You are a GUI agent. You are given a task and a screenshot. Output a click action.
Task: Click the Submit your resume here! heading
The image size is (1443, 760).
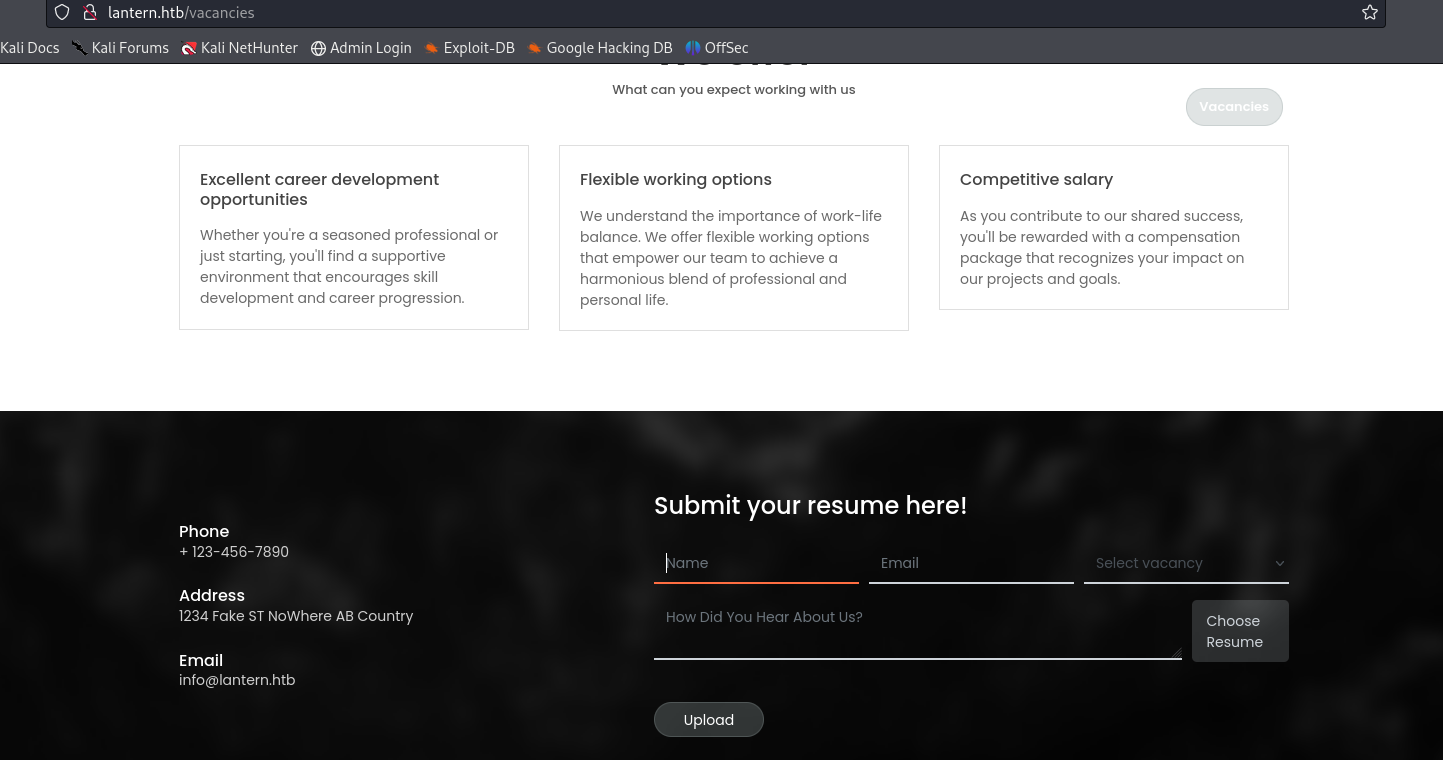point(810,506)
